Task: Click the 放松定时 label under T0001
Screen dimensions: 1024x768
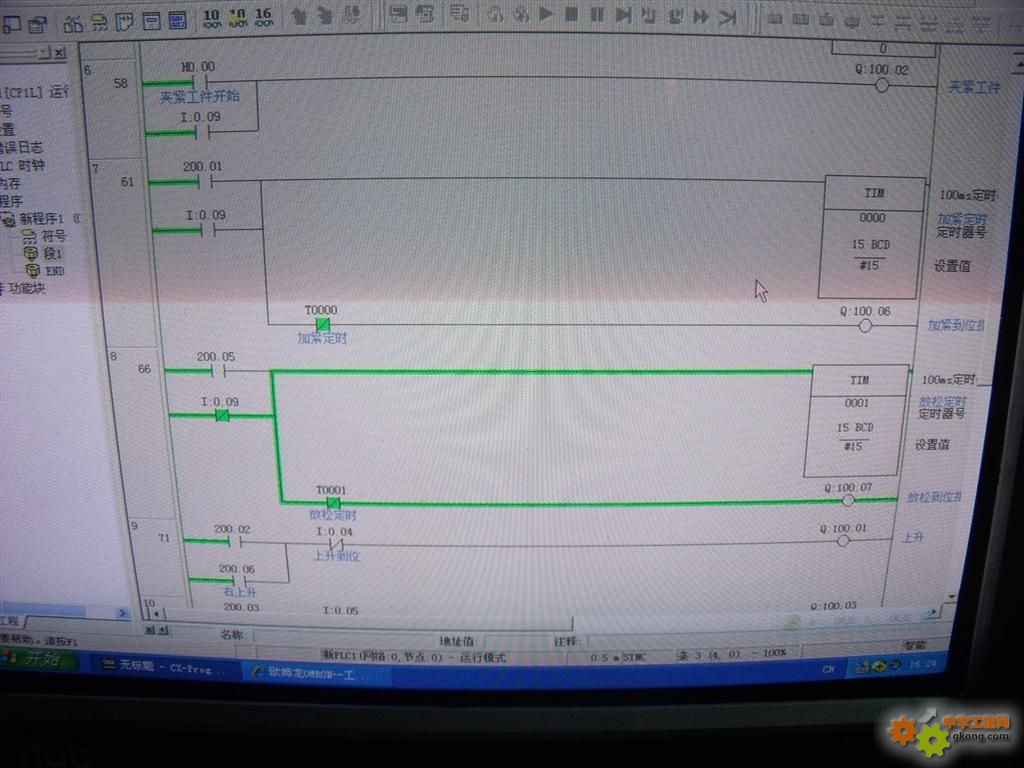Action: point(333,515)
